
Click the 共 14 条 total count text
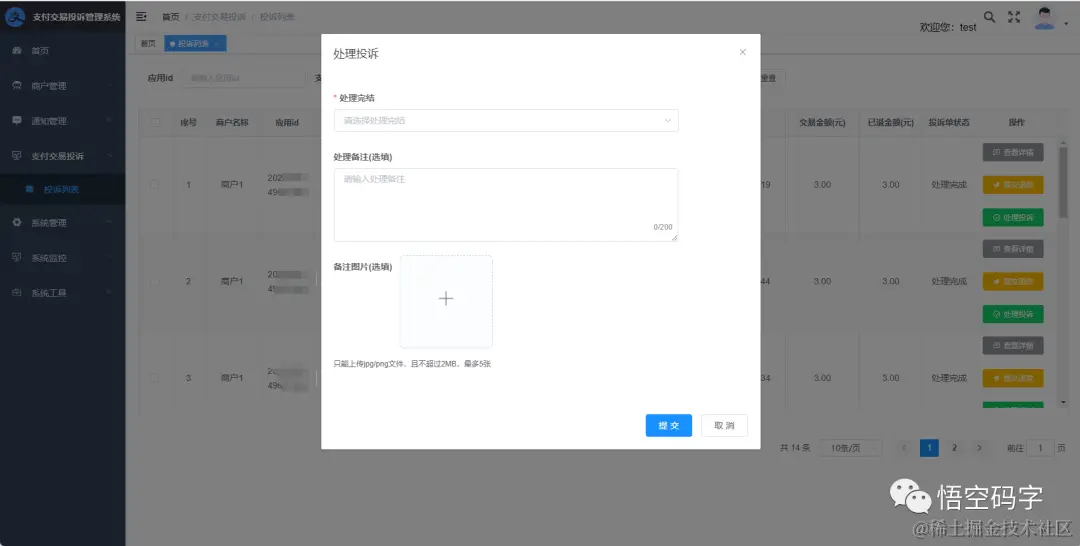tap(796, 448)
